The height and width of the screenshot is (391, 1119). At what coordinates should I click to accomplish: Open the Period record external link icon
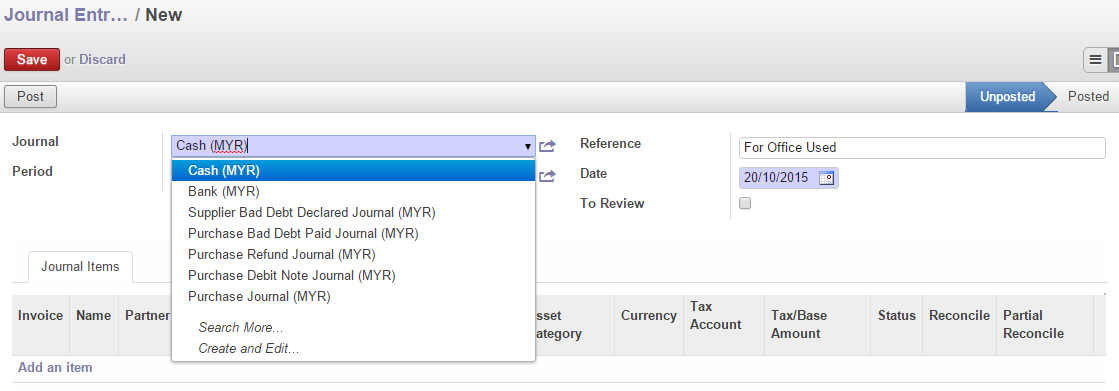coord(547,176)
